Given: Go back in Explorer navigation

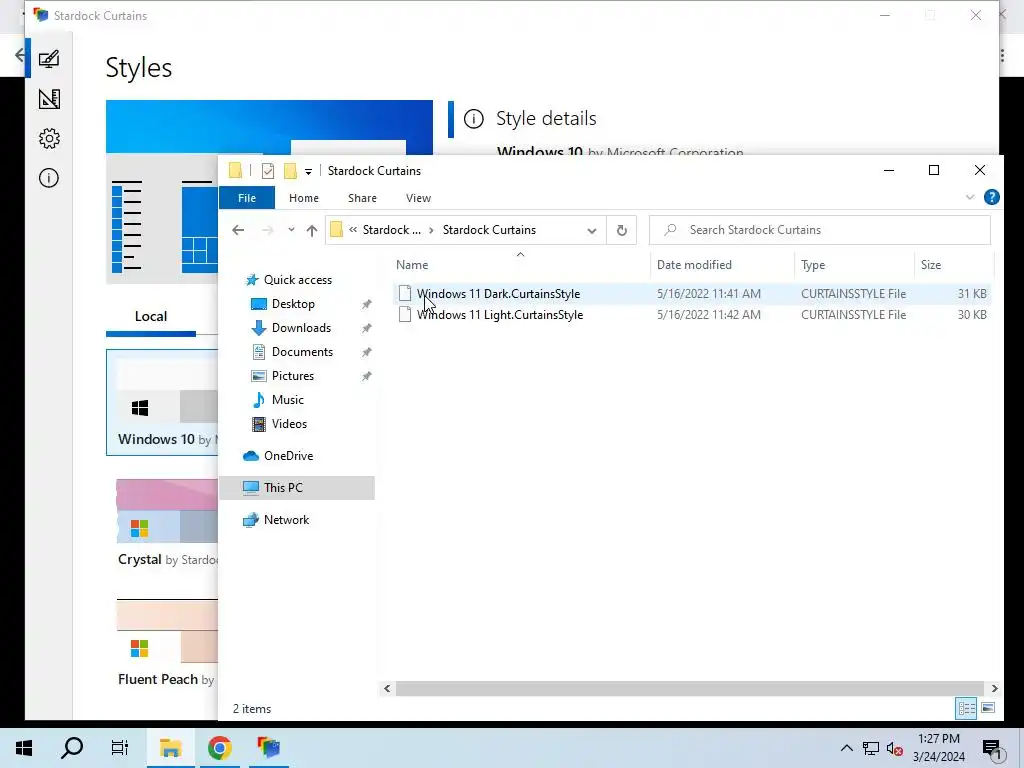Looking at the screenshot, I should (238, 230).
